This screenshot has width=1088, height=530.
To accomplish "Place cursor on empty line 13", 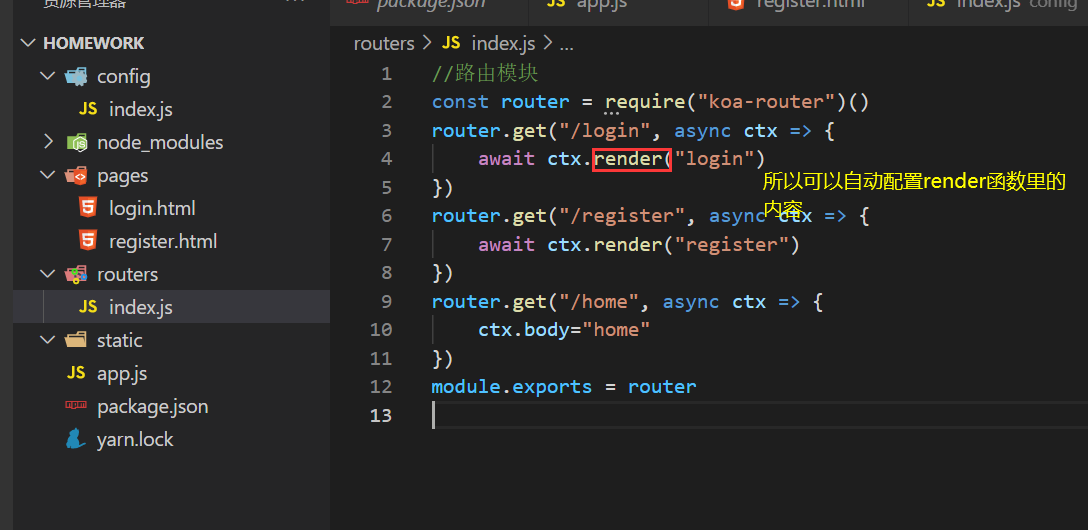I will tap(760, 415).
